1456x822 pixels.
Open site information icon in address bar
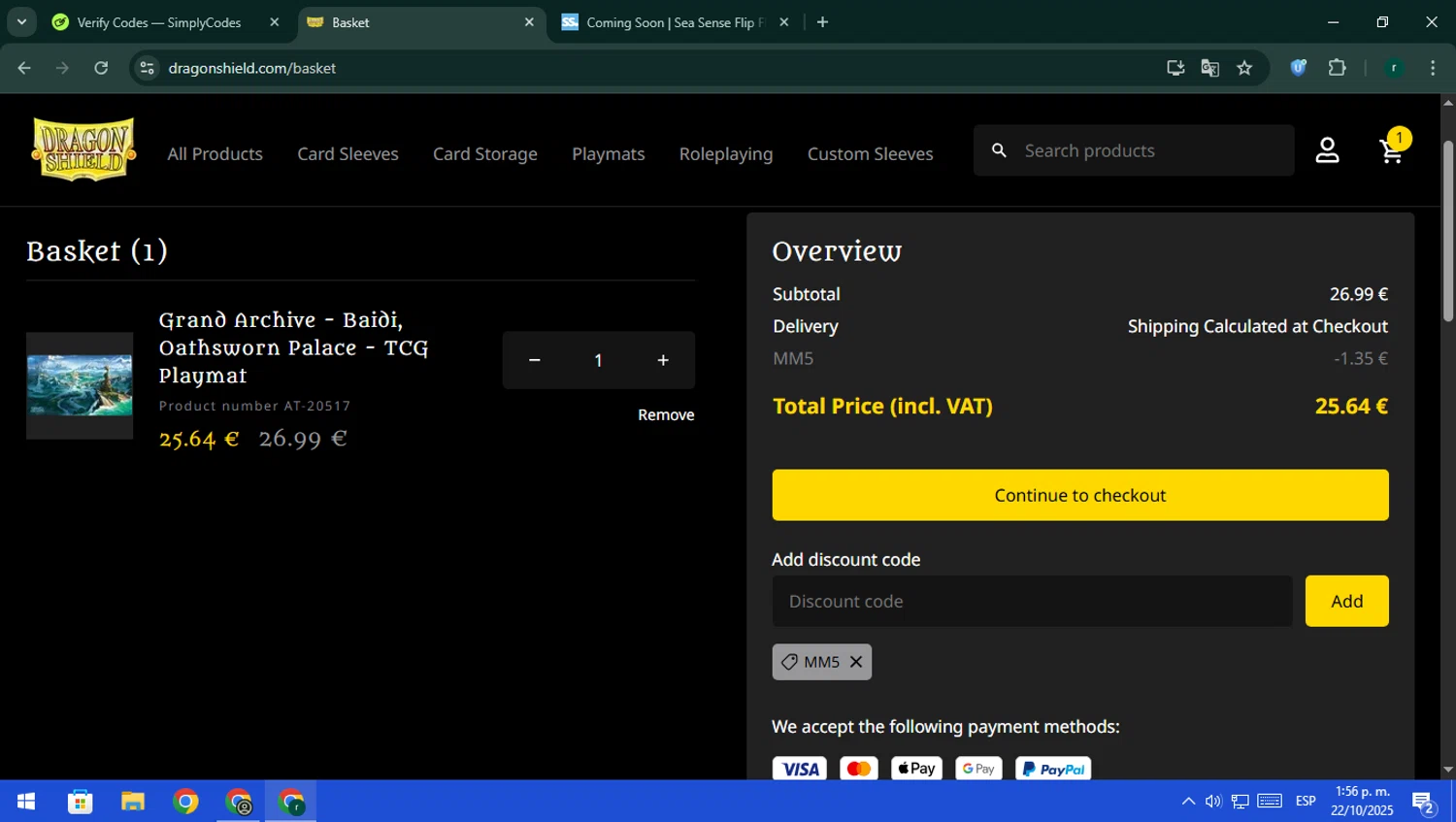tap(147, 68)
